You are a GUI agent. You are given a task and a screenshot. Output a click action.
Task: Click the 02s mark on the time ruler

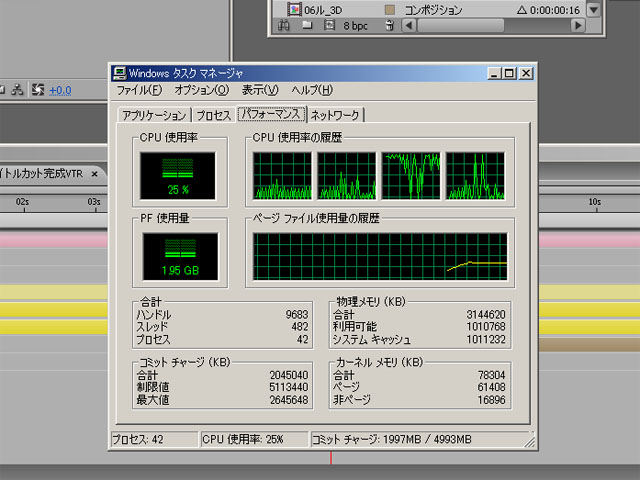click(22, 202)
